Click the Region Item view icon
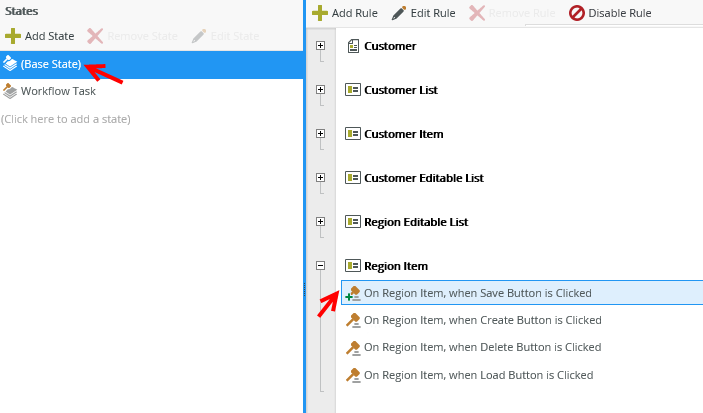703x413 pixels. click(353, 265)
